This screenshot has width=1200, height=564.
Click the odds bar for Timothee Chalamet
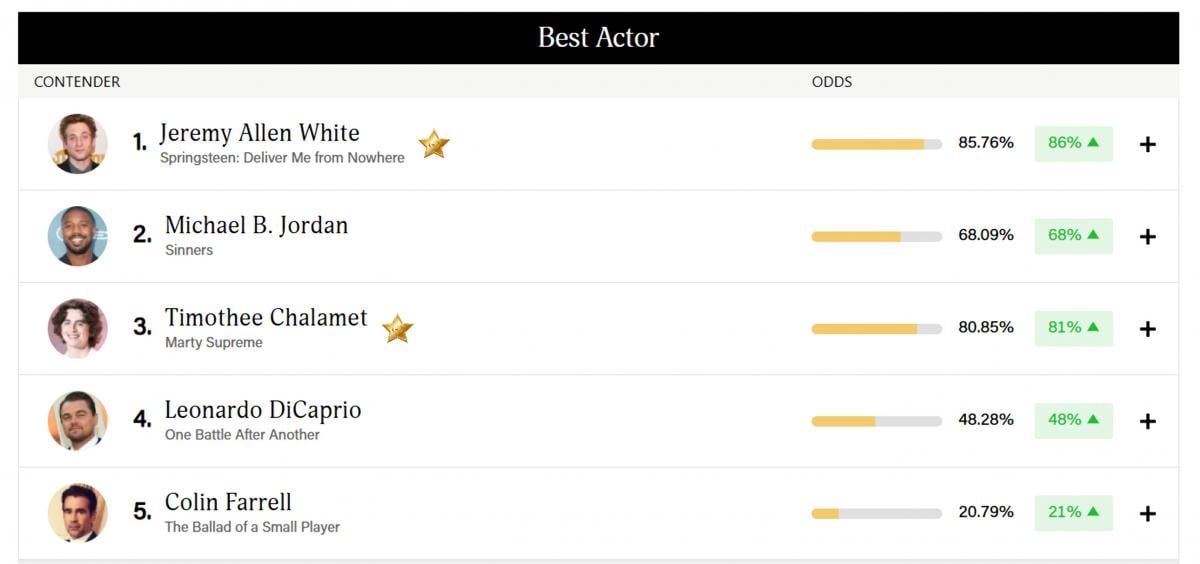click(877, 329)
